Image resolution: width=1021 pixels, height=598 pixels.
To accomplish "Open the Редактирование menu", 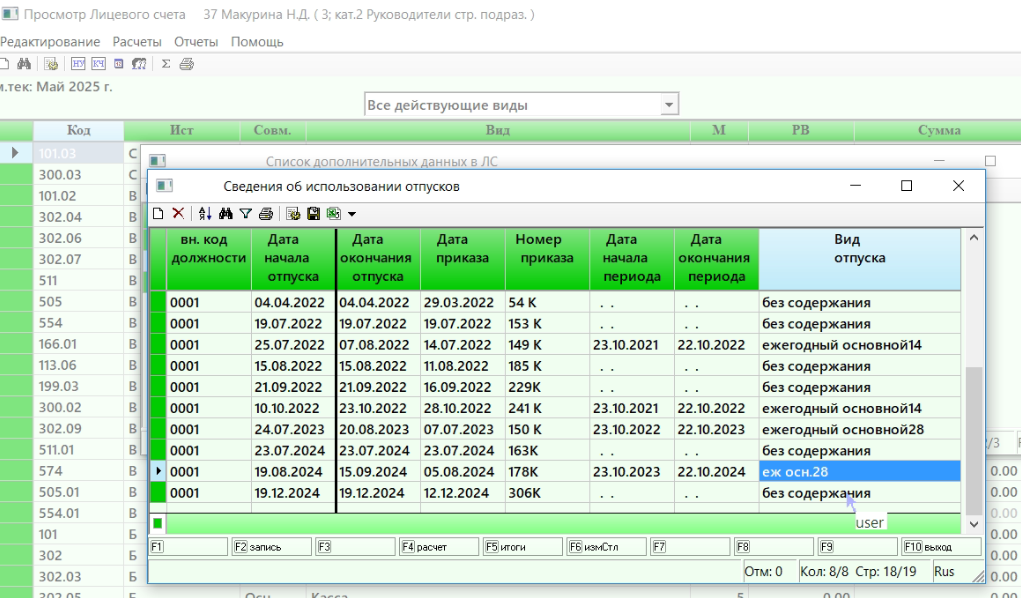I will point(50,42).
